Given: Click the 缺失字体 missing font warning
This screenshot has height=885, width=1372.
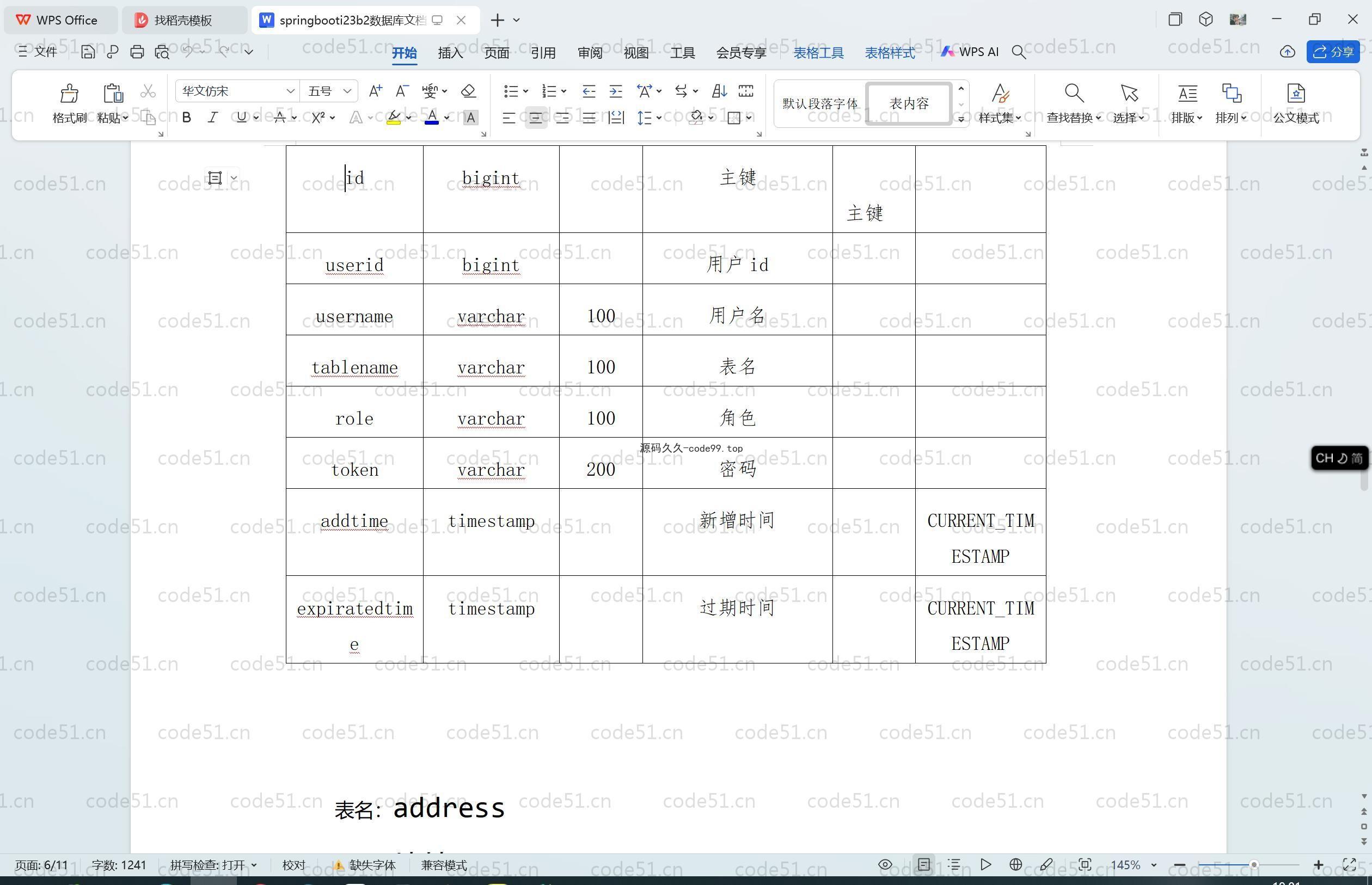Looking at the screenshot, I should coord(364,864).
